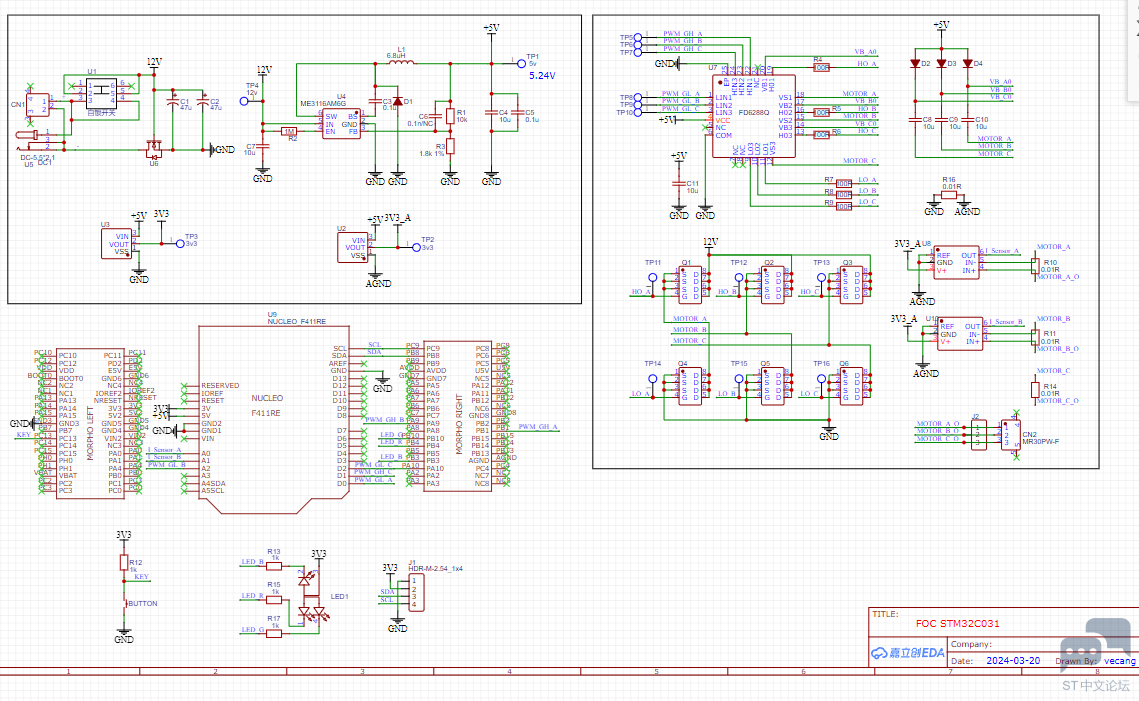1139x701 pixels.
Task: Click the 嘉立创EDA logo in title block
Action: click(x=908, y=652)
